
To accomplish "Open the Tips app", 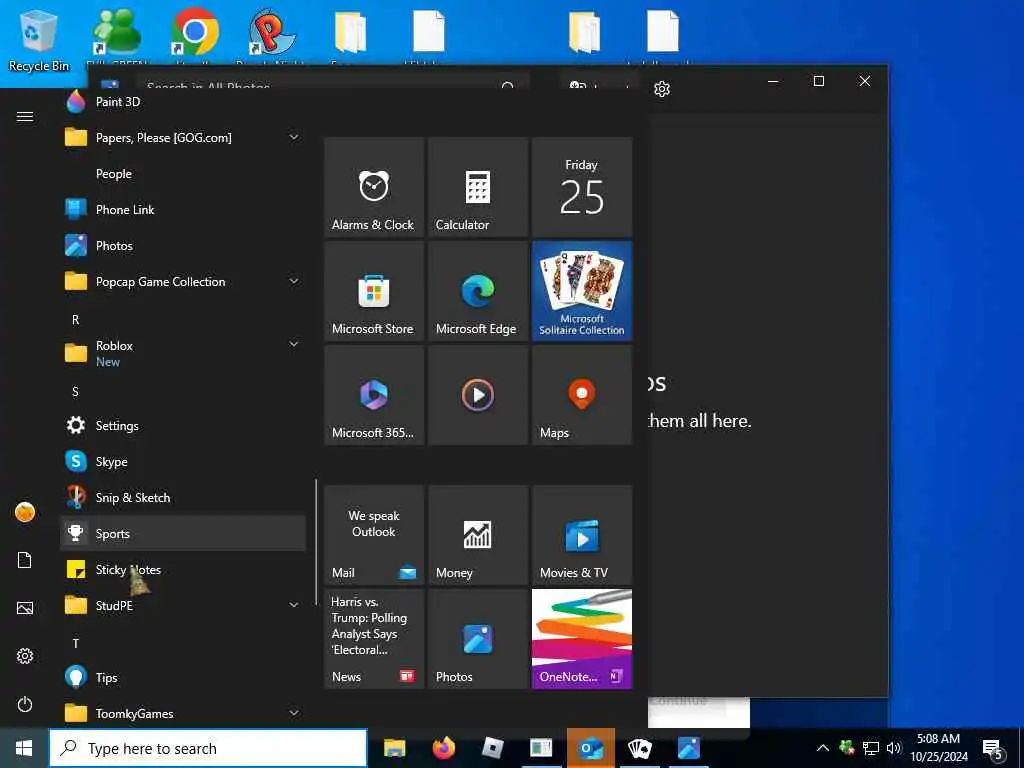I will 183,677.
